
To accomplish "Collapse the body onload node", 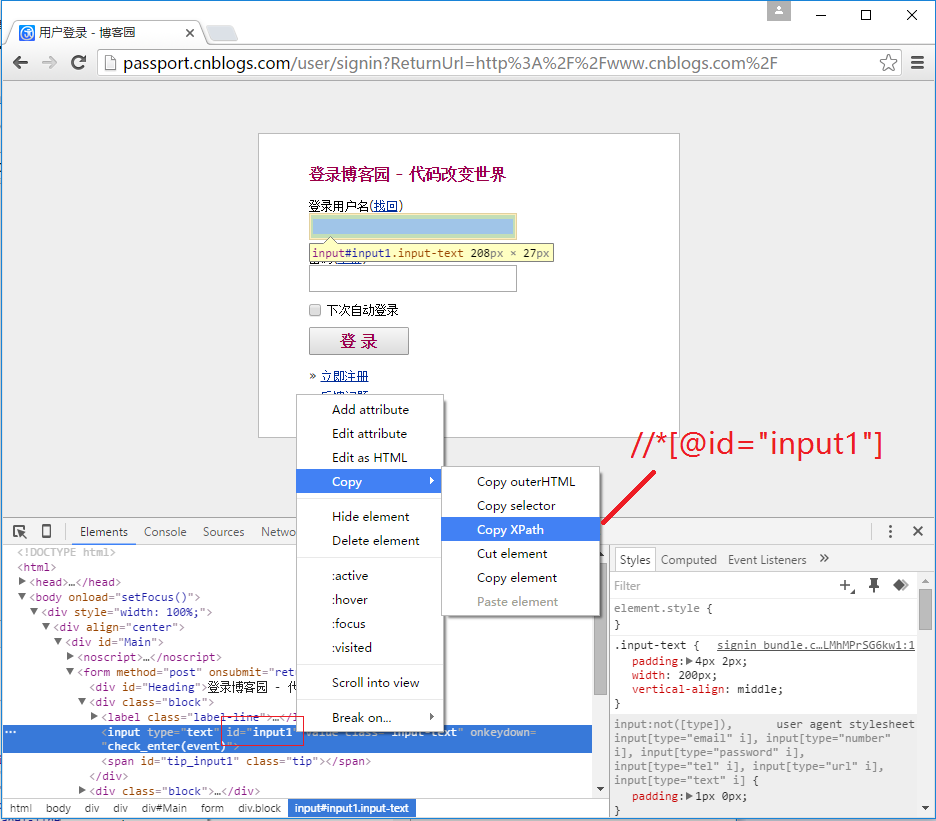I will 22,596.
